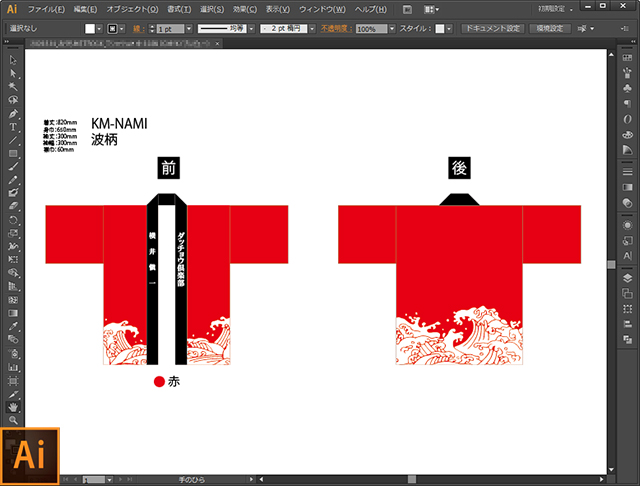Click the fill color swatch in control bar
Image resolution: width=640 pixels, height=486 pixels.
pyautogui.click(x=90, y=30)
